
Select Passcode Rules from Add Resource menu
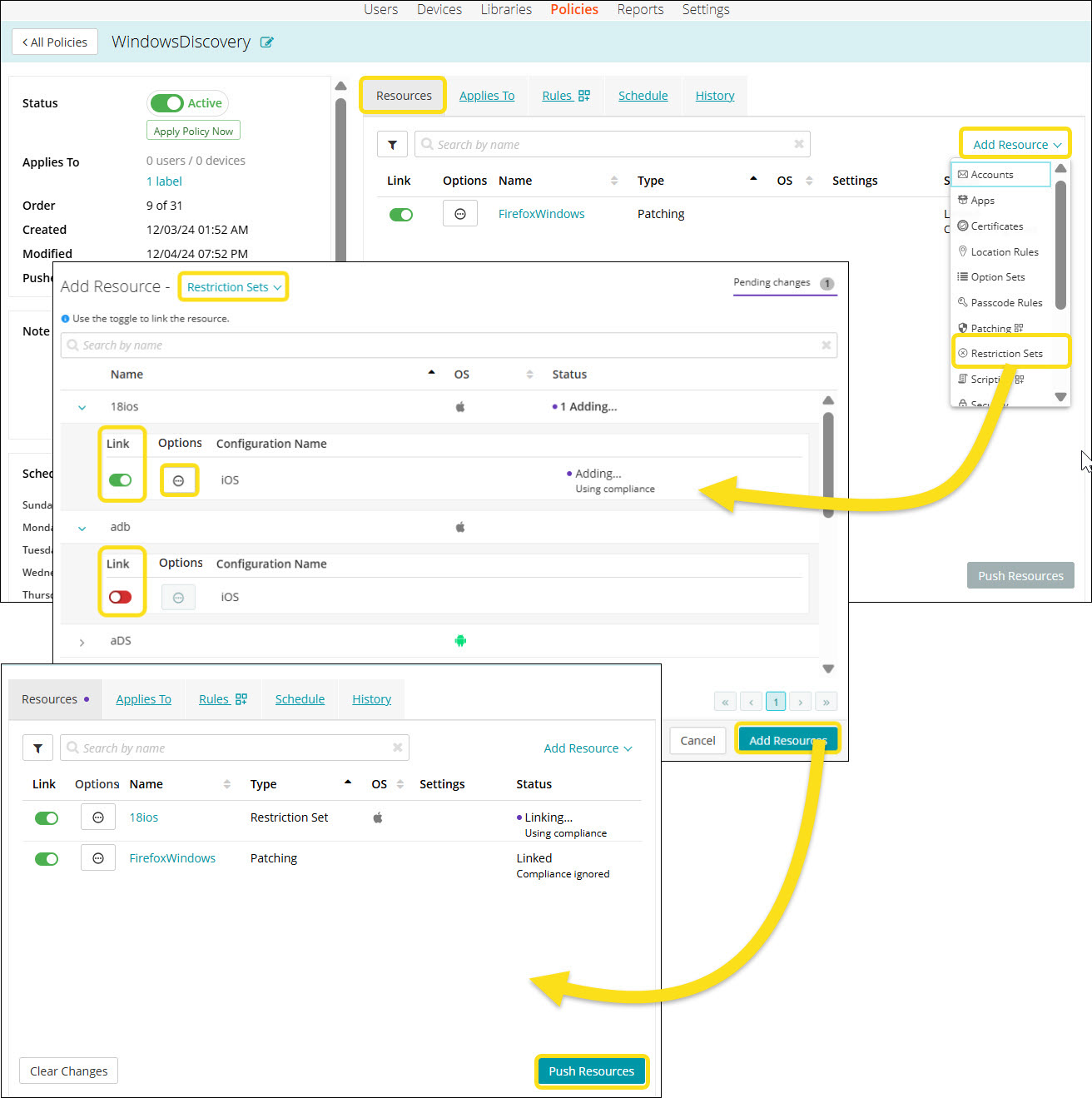1005,303
